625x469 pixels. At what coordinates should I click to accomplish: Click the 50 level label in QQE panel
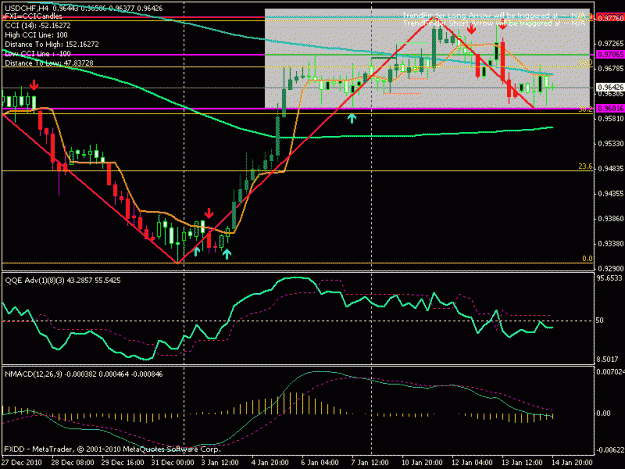tap(600, 320)
